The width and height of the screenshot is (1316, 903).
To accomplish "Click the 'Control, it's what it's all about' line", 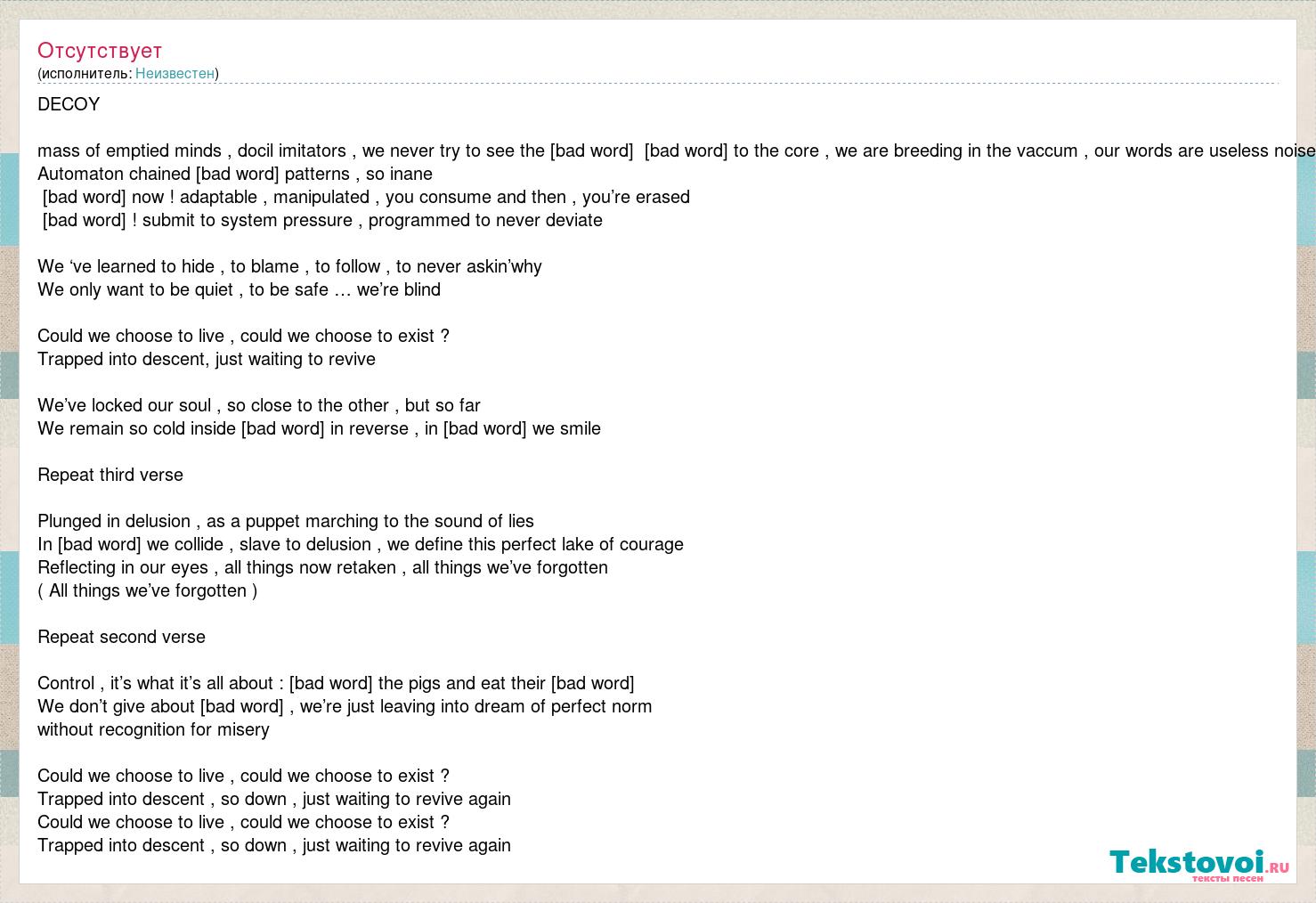I will 336,683.
